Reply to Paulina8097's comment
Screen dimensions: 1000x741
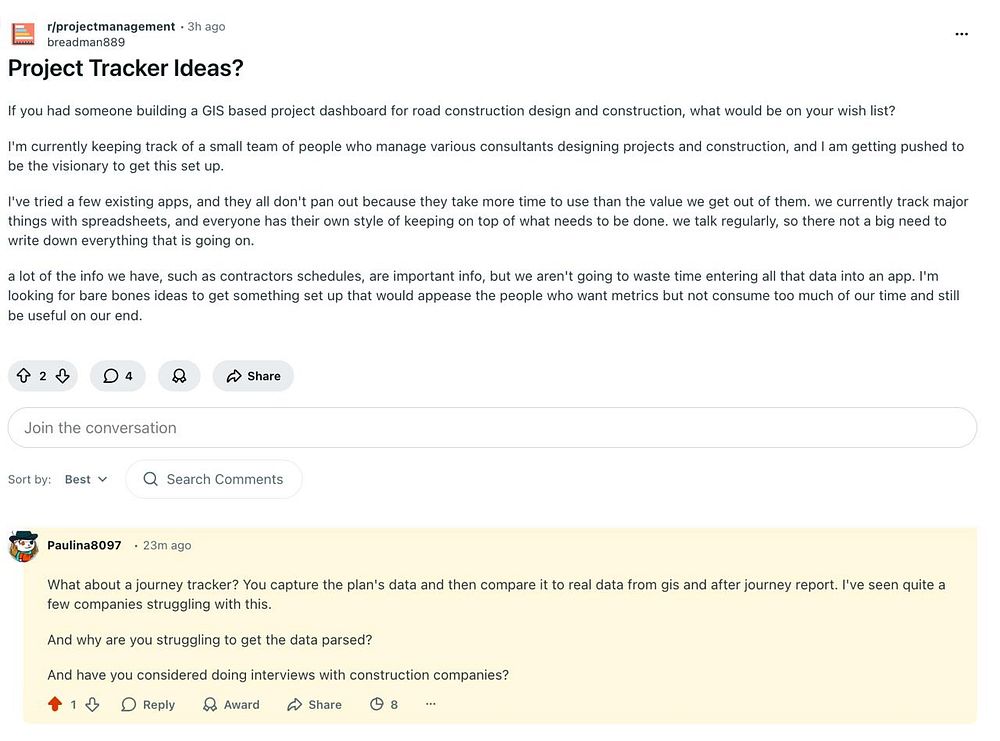pos(148,704)
